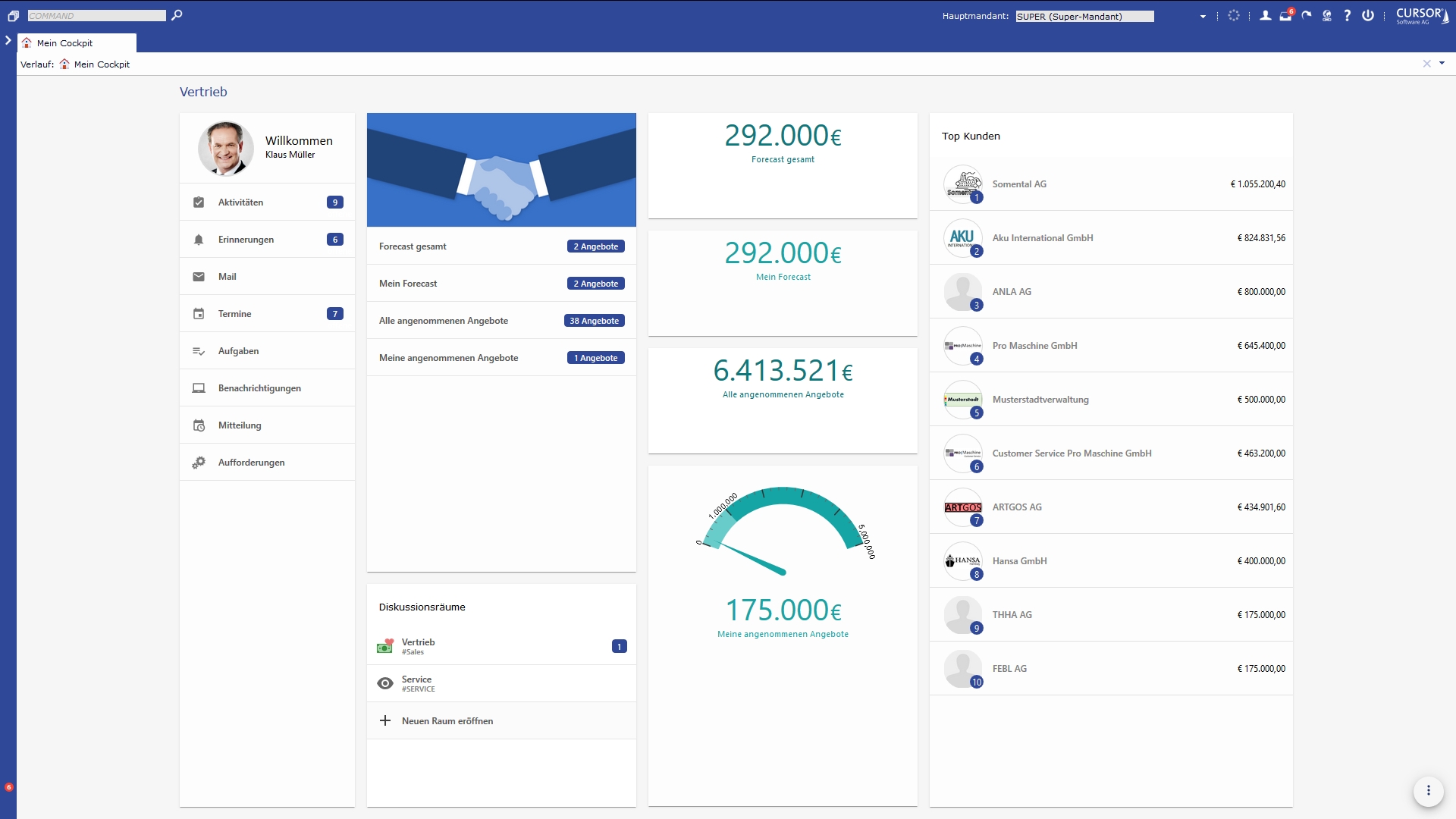The width and height of the screenshot is (1456, 819).
Task: Click the globe icon in header toolbar
Action: tap(1326, 15)
